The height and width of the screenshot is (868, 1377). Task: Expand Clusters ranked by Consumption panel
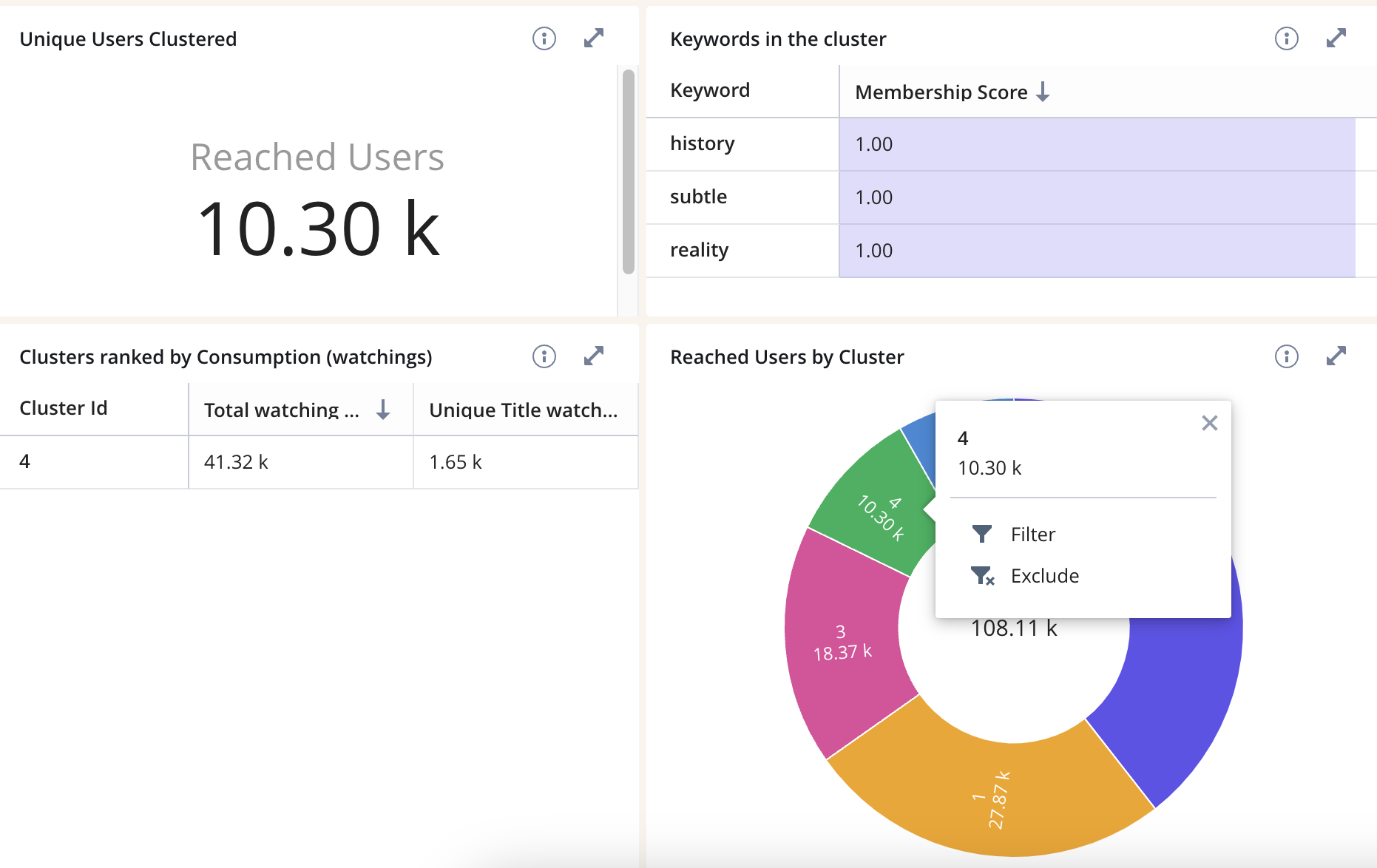[594, 356]
